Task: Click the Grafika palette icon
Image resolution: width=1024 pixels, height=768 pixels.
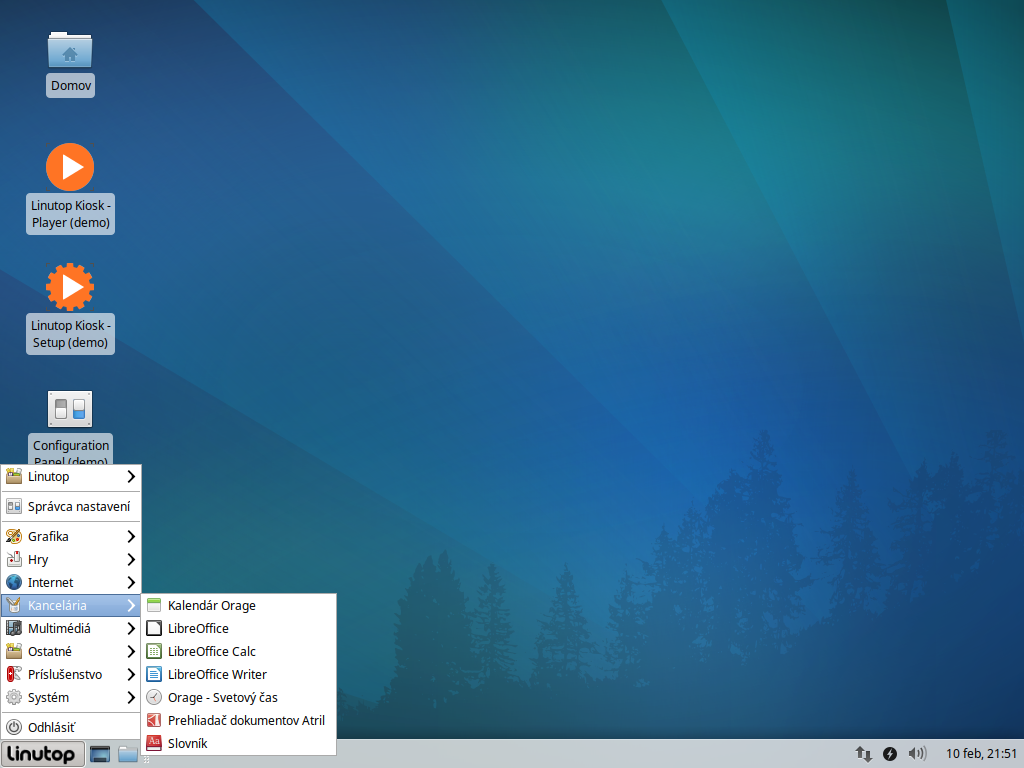Action: pos(14,536)
